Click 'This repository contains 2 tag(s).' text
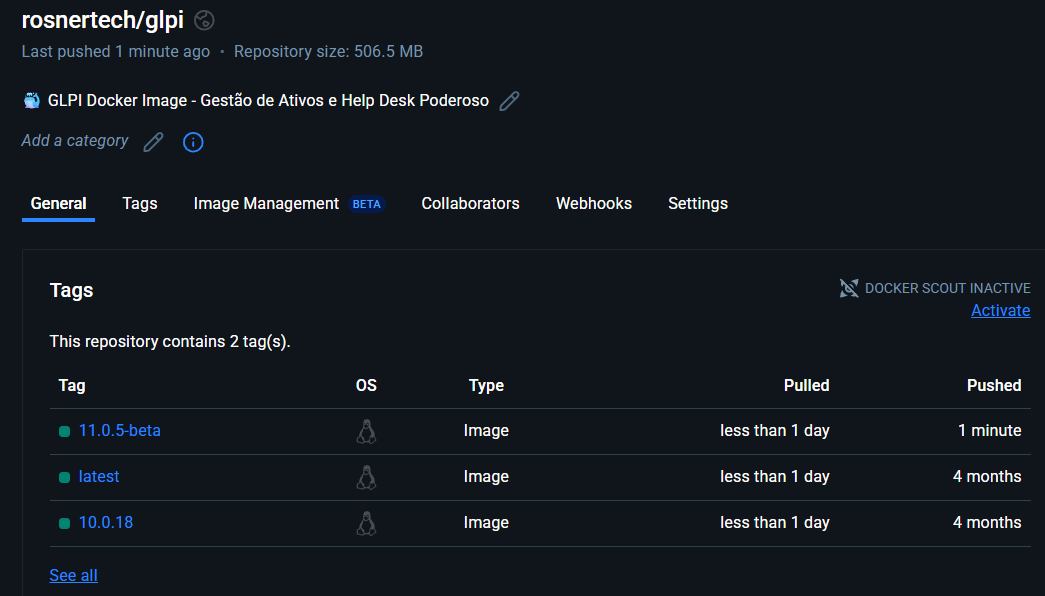This screenshot has width=1045, height=596. (170, 341)
